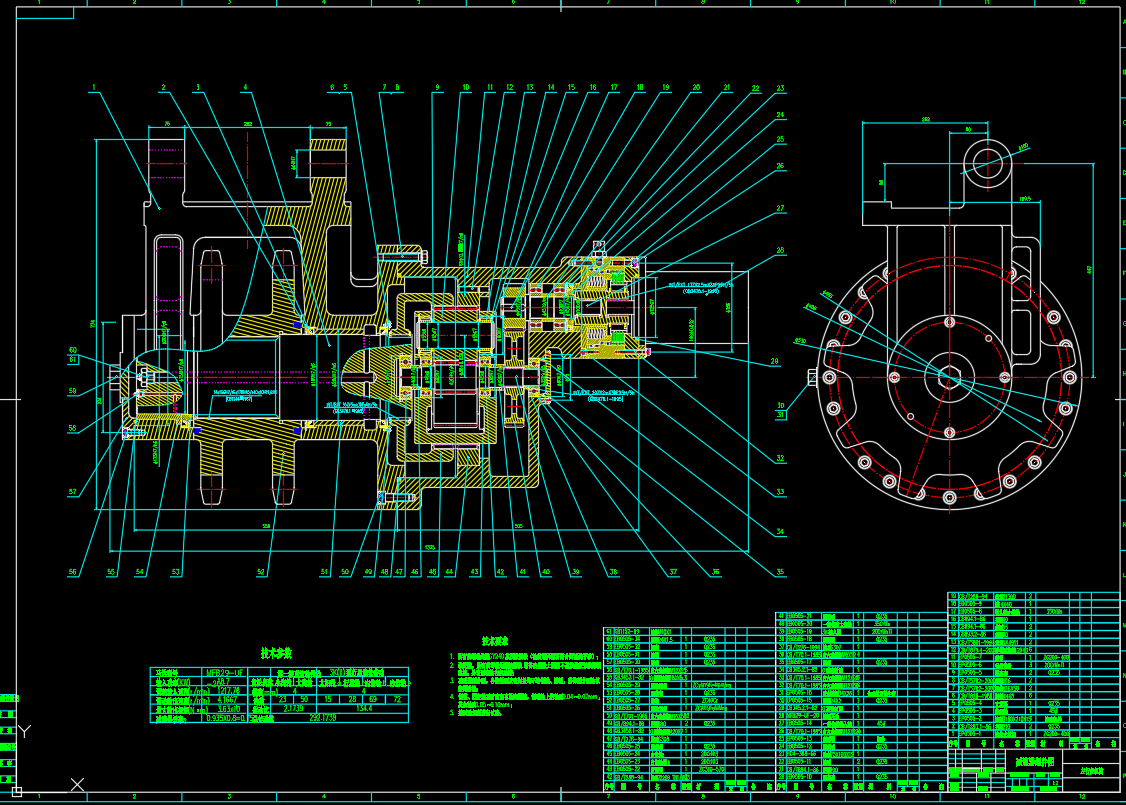The width and height of the screenshot is (1126, 805).
Task: Click part callout number 28 label
Action: pyautogui.click(x=780, y=251)
